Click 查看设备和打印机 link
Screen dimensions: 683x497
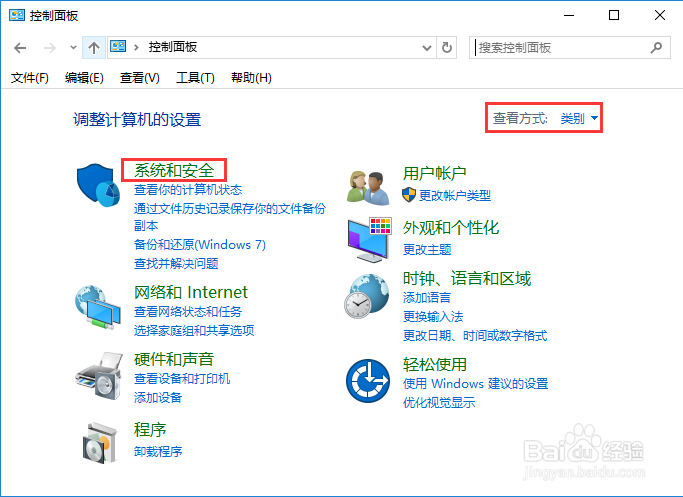182,378
